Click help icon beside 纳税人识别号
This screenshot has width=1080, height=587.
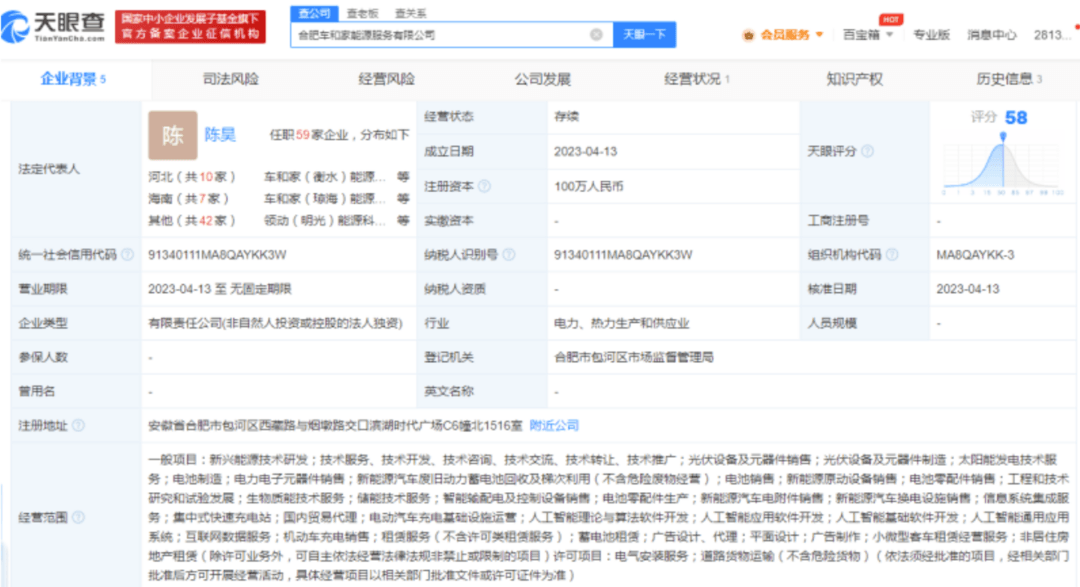click(508, 255)
